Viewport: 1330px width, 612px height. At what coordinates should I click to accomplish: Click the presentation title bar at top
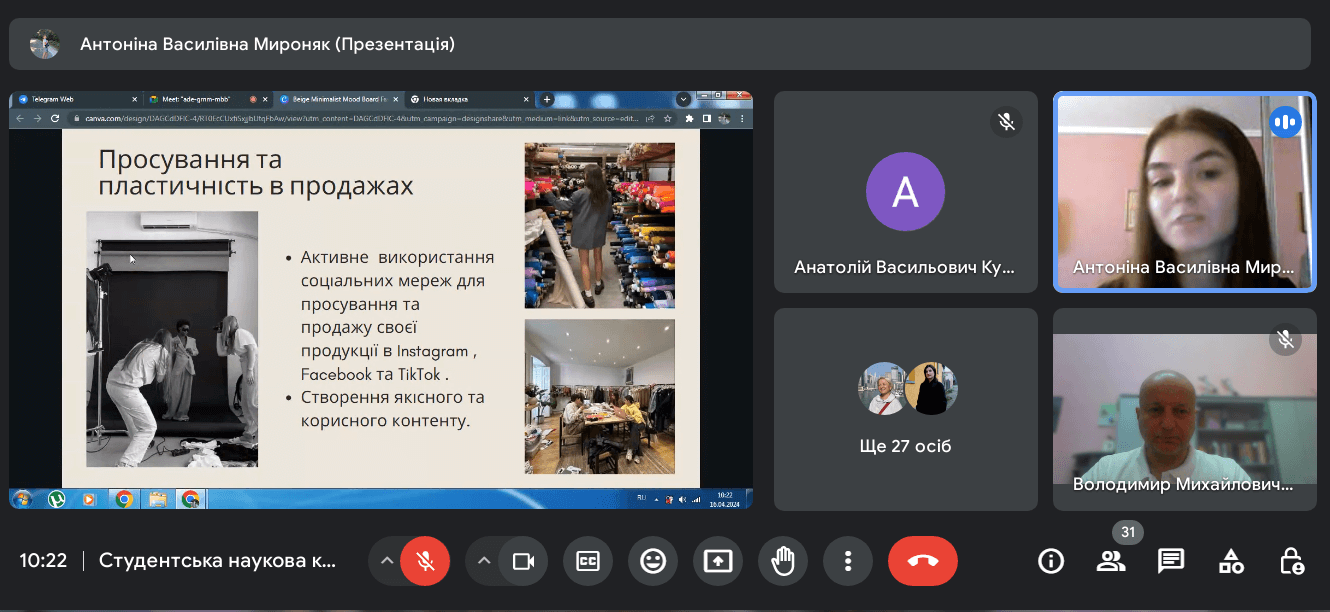tap(660, 44)
